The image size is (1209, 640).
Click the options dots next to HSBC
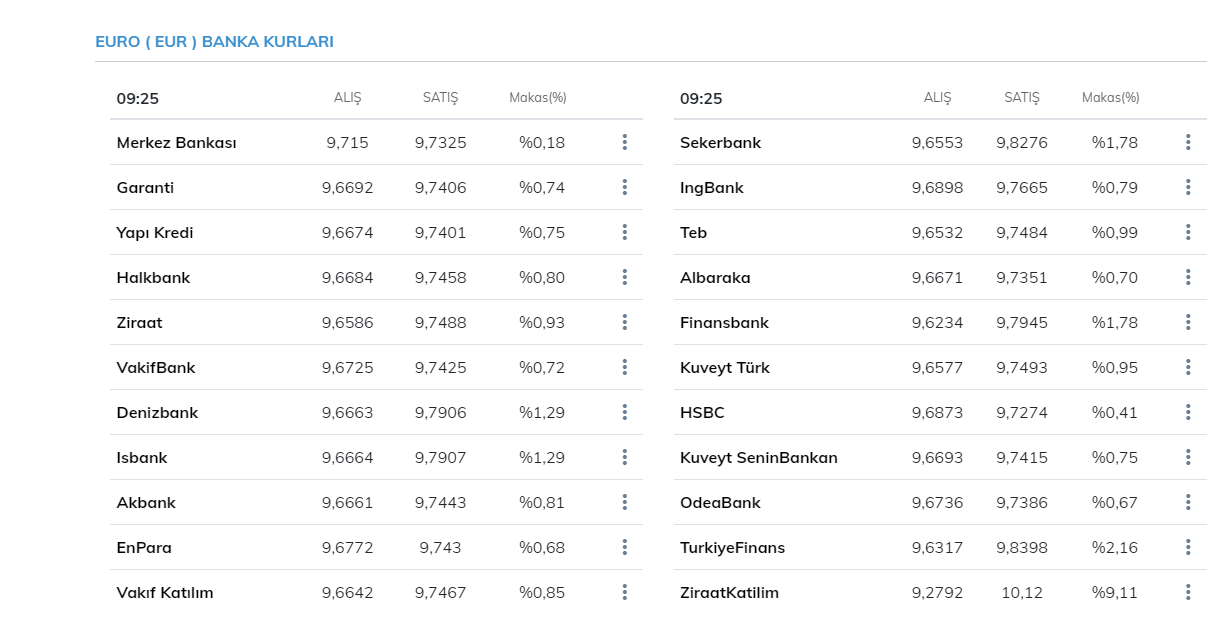tap(1188, 412)
